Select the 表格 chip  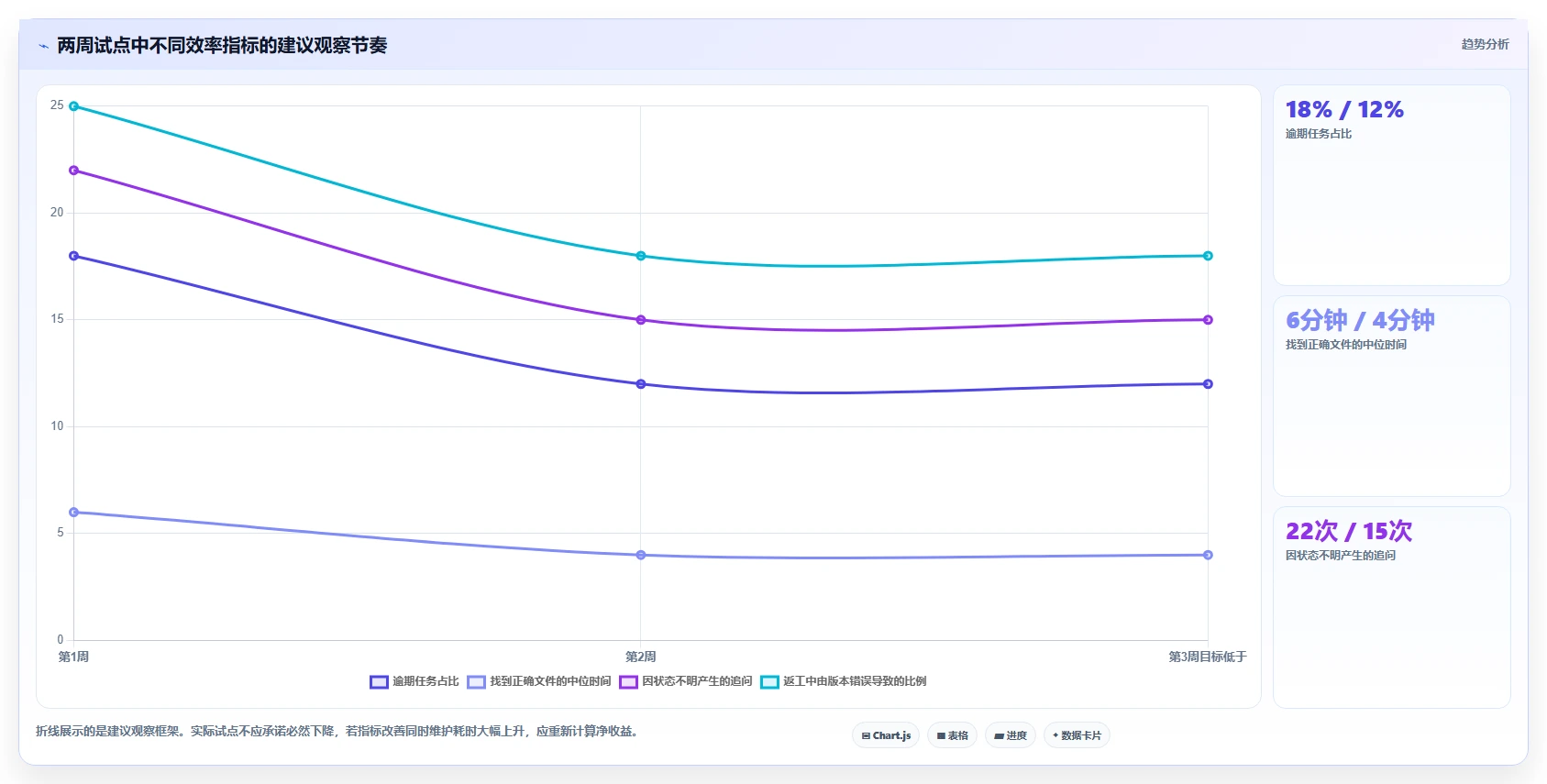[x=952, y=735]
